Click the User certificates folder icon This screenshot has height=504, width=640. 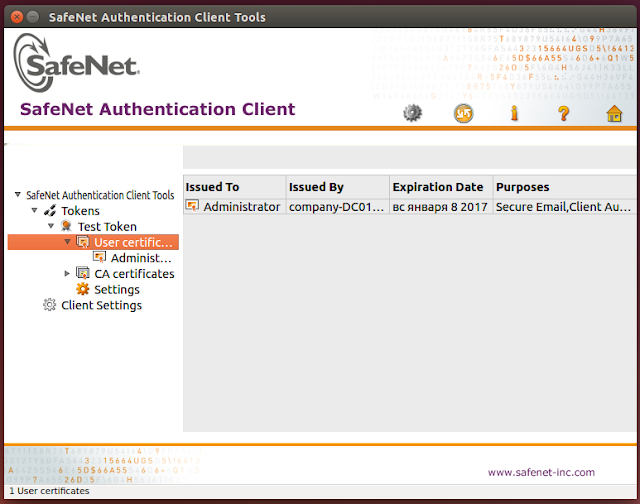click(83, 242)
